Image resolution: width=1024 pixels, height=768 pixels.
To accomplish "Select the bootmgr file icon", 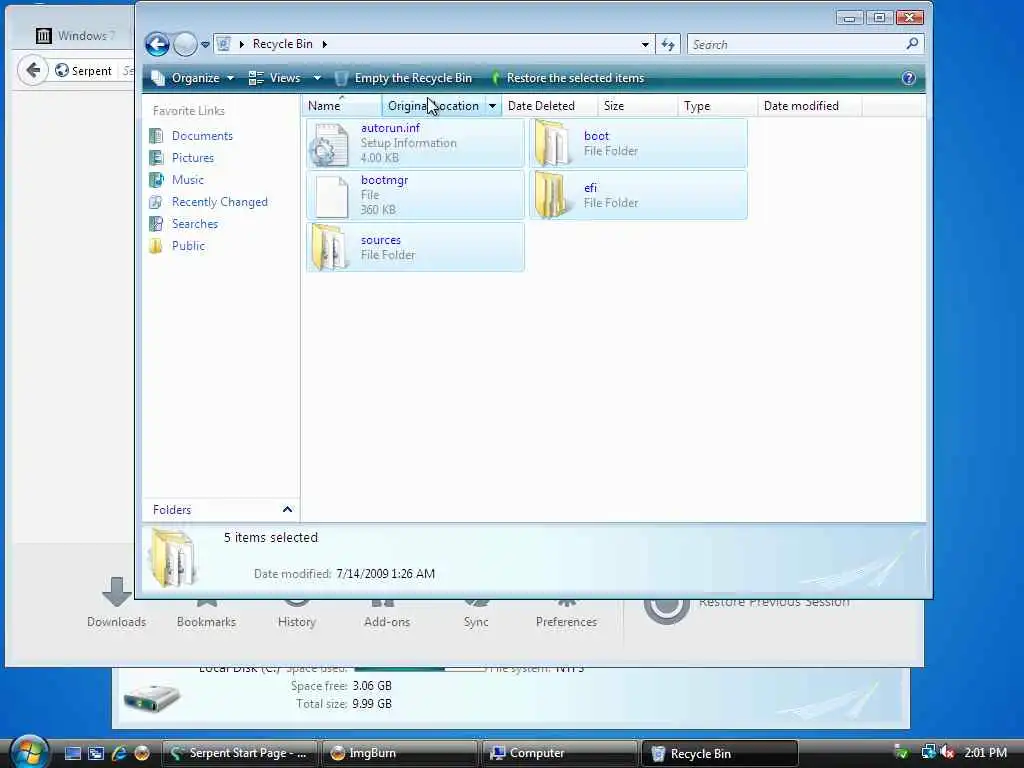I will [x=331, y=196].
